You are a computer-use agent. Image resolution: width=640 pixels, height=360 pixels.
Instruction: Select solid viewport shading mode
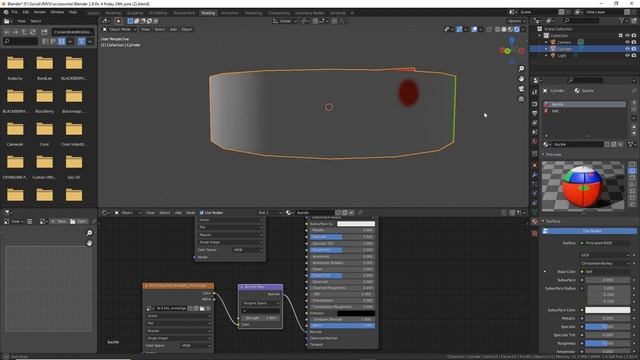tap(504, 29)
